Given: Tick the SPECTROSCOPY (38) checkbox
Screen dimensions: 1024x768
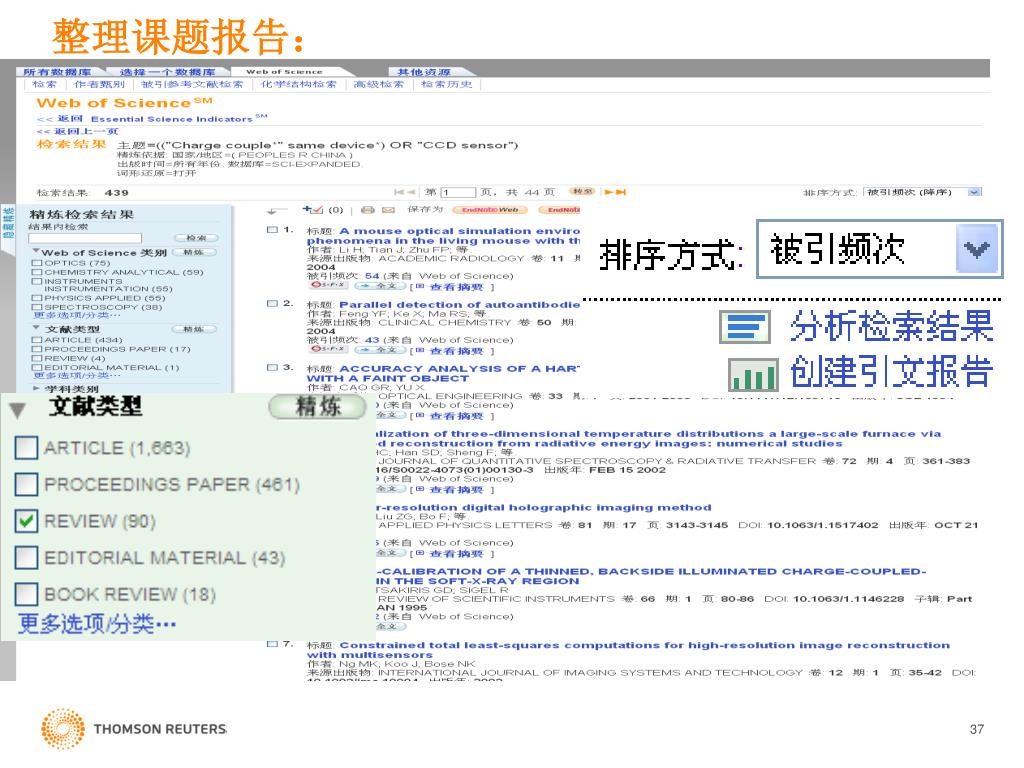Looking at the screenshot, I should (x=37, y=307).
